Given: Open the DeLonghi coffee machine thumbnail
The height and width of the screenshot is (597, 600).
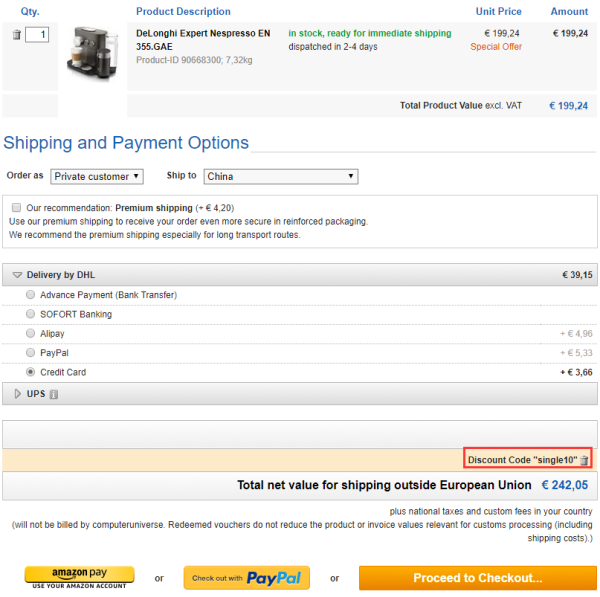Looking at the screenshot, I should click(92, 53).
